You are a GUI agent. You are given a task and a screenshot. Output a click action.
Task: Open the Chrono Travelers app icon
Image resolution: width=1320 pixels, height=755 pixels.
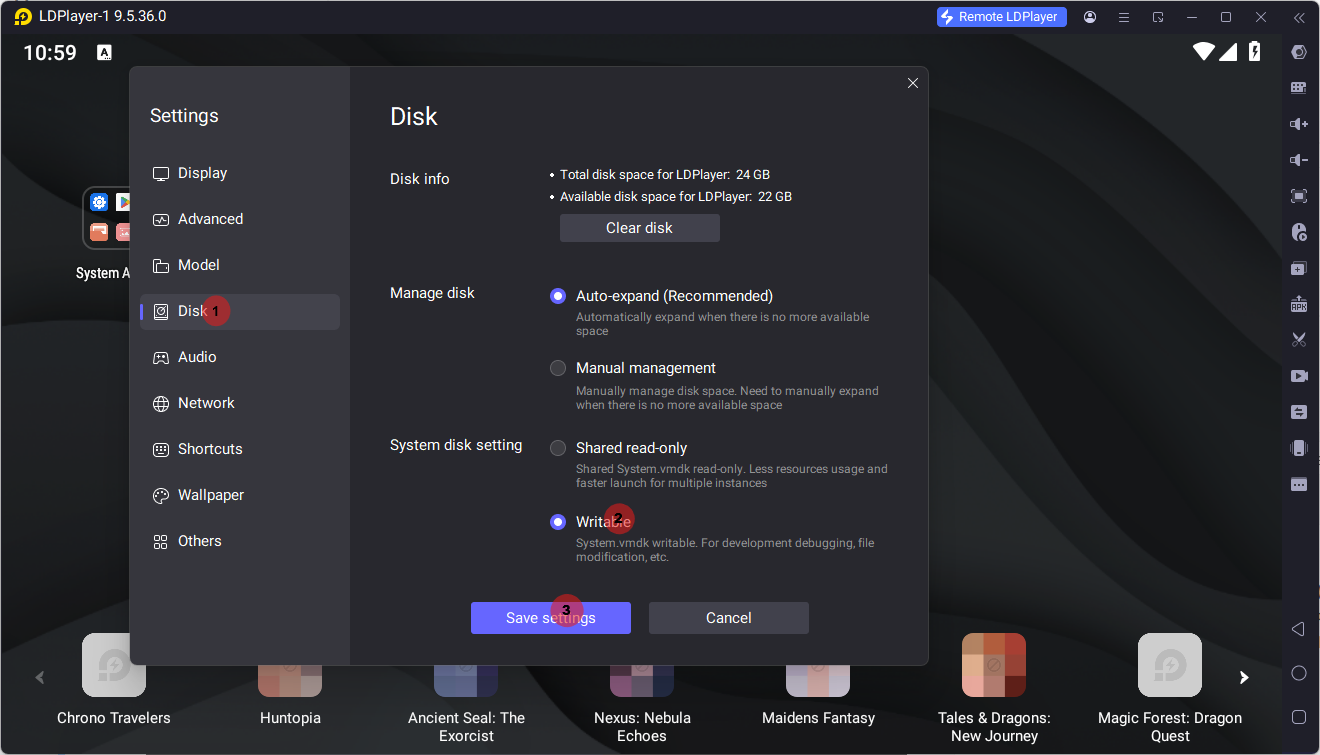coord(114,665)
